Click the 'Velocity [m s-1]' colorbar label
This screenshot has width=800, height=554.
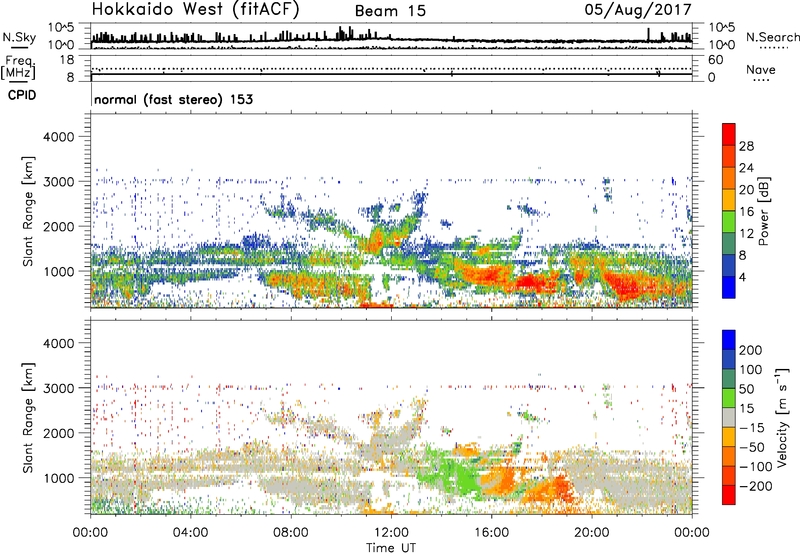tap(781, 417)
